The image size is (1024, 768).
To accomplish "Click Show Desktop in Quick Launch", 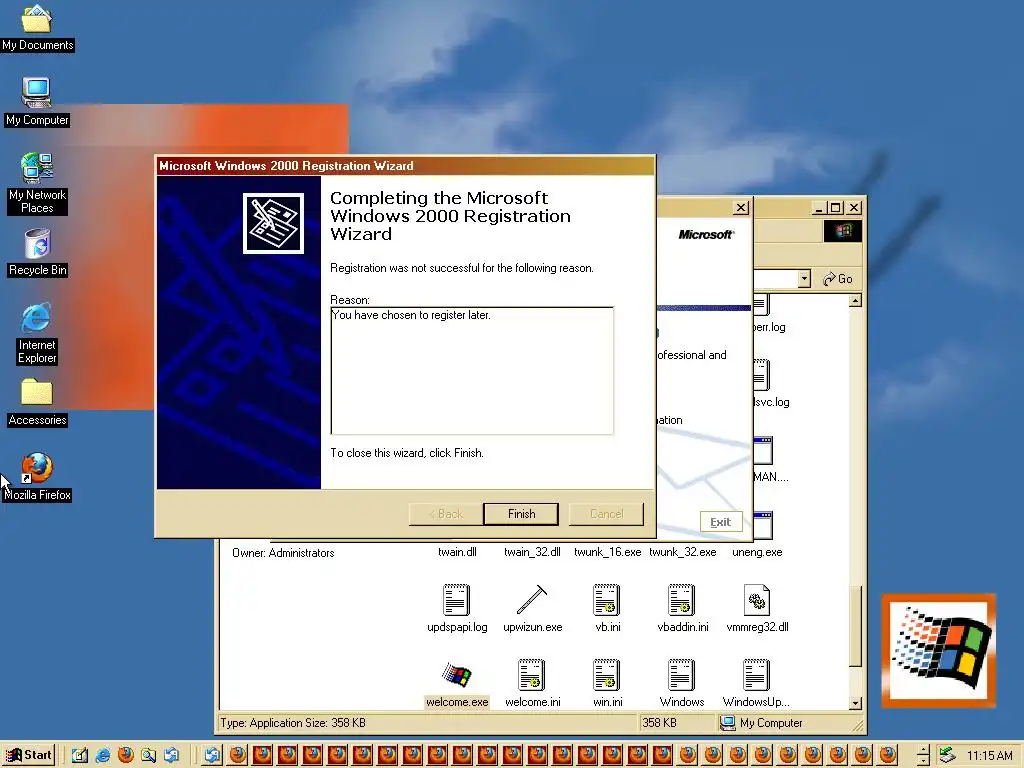I will 80,755.
